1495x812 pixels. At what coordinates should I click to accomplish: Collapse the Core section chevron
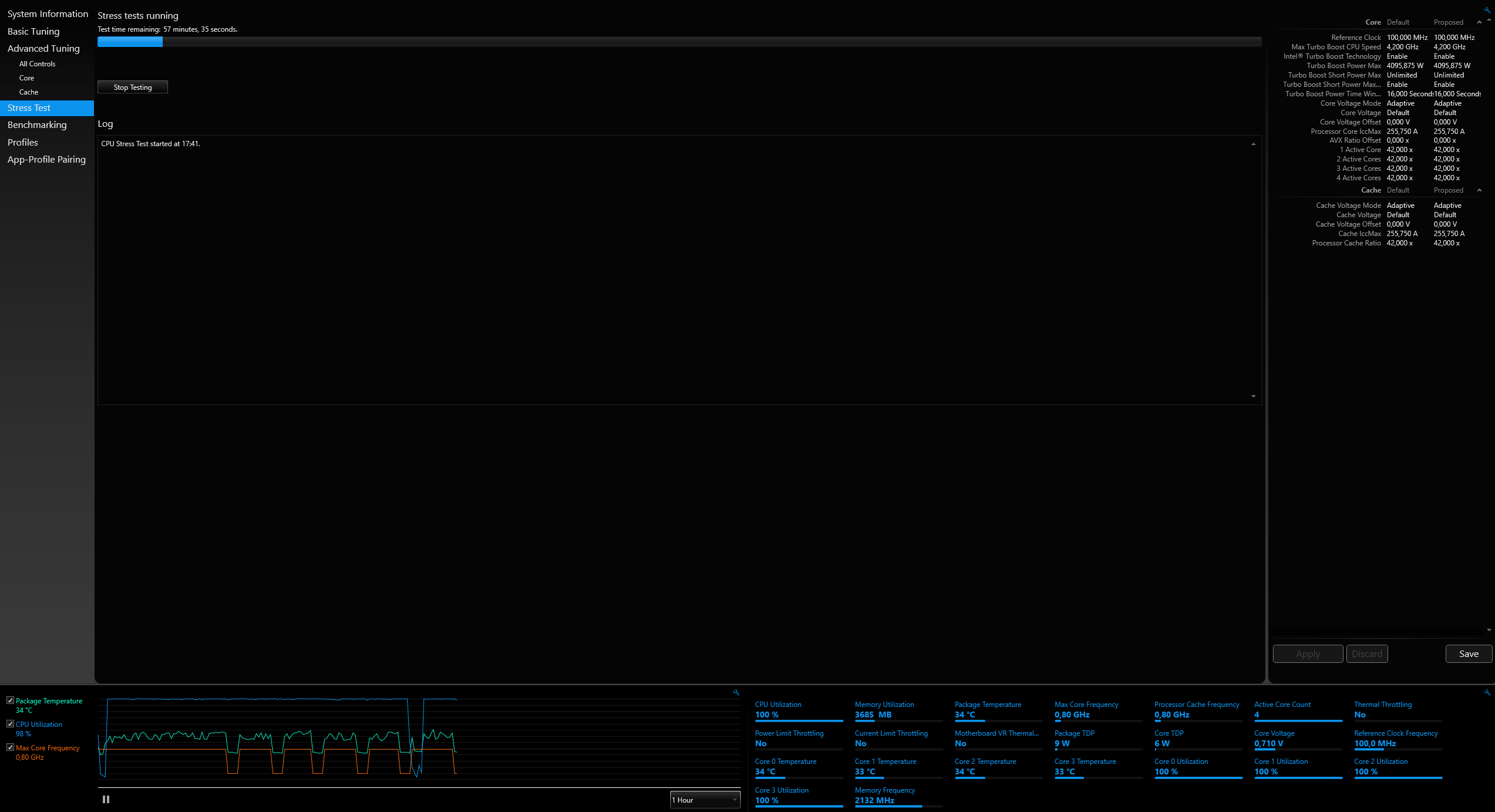pos(1479,22)
